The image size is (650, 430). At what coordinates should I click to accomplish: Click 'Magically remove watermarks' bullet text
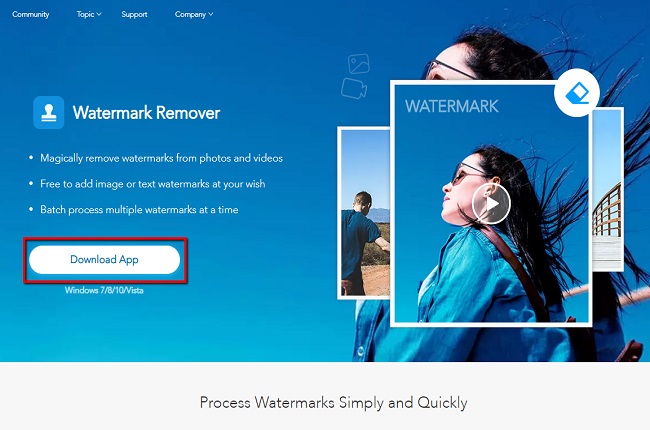161,158
